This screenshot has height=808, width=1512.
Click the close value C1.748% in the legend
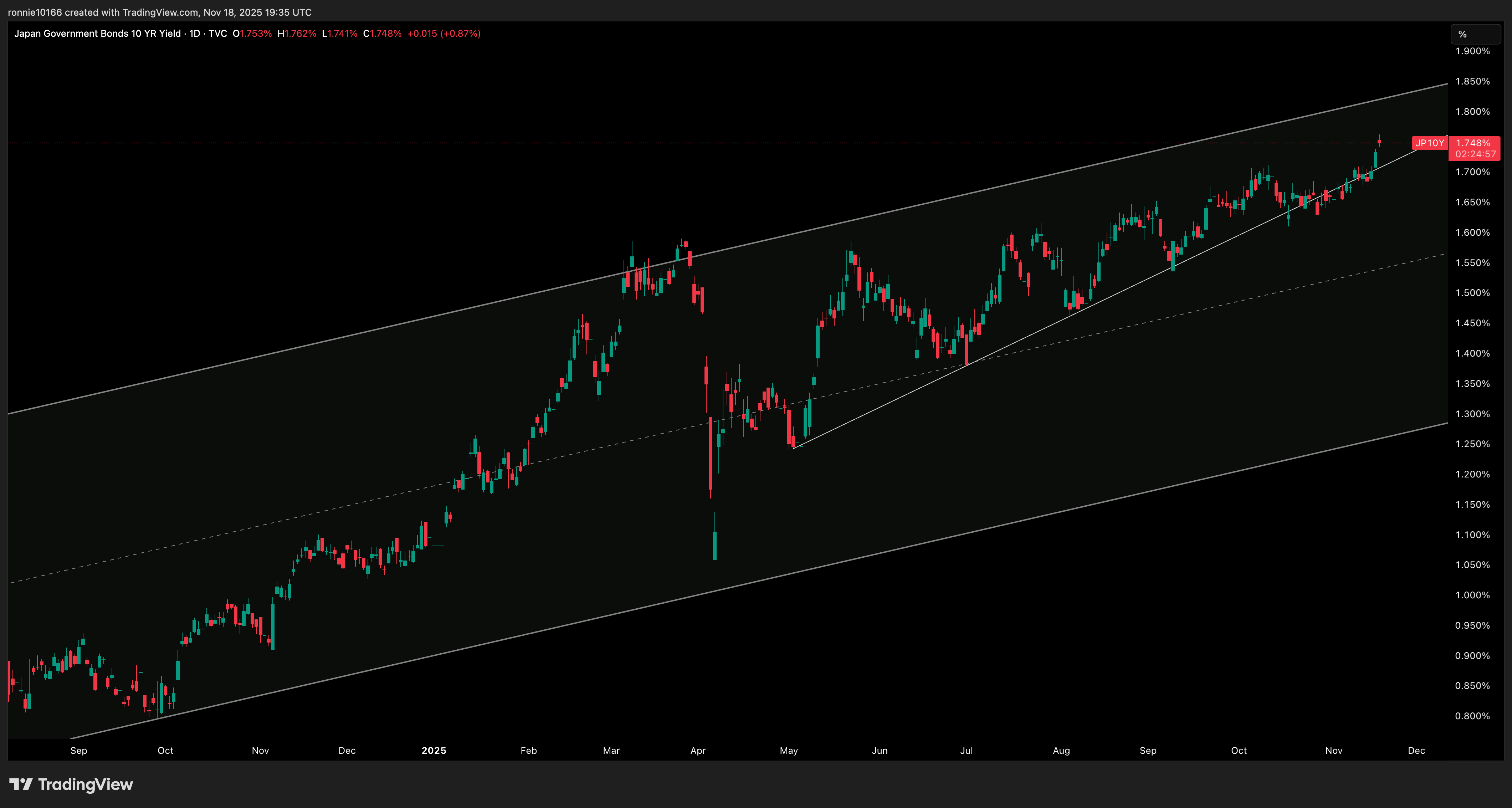point(381,34)
